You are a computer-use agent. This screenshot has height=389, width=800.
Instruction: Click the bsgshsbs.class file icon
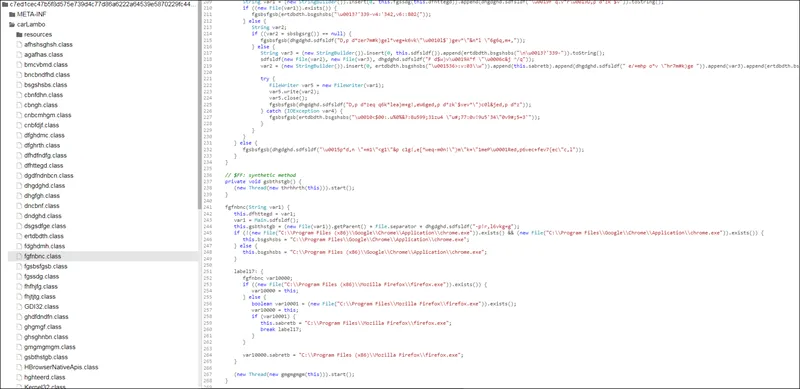click(19, 85)
